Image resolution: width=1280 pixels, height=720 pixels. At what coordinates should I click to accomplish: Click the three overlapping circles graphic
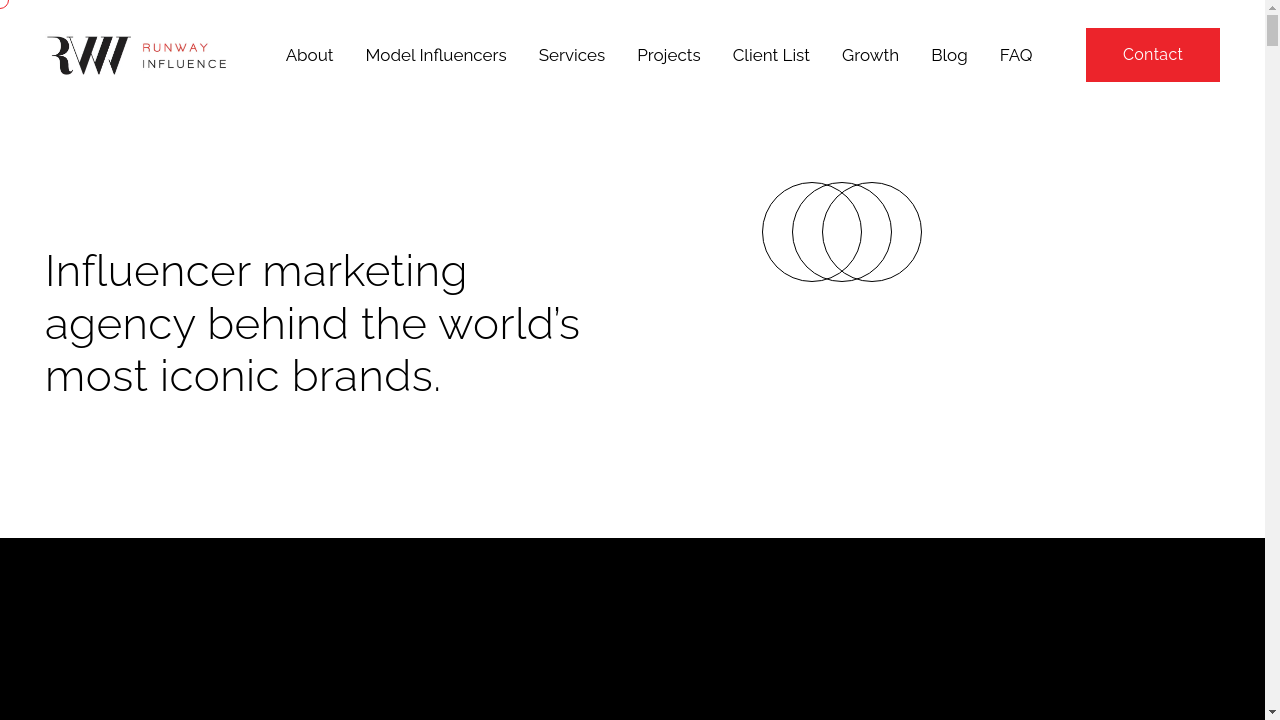[x=842, y=232]
